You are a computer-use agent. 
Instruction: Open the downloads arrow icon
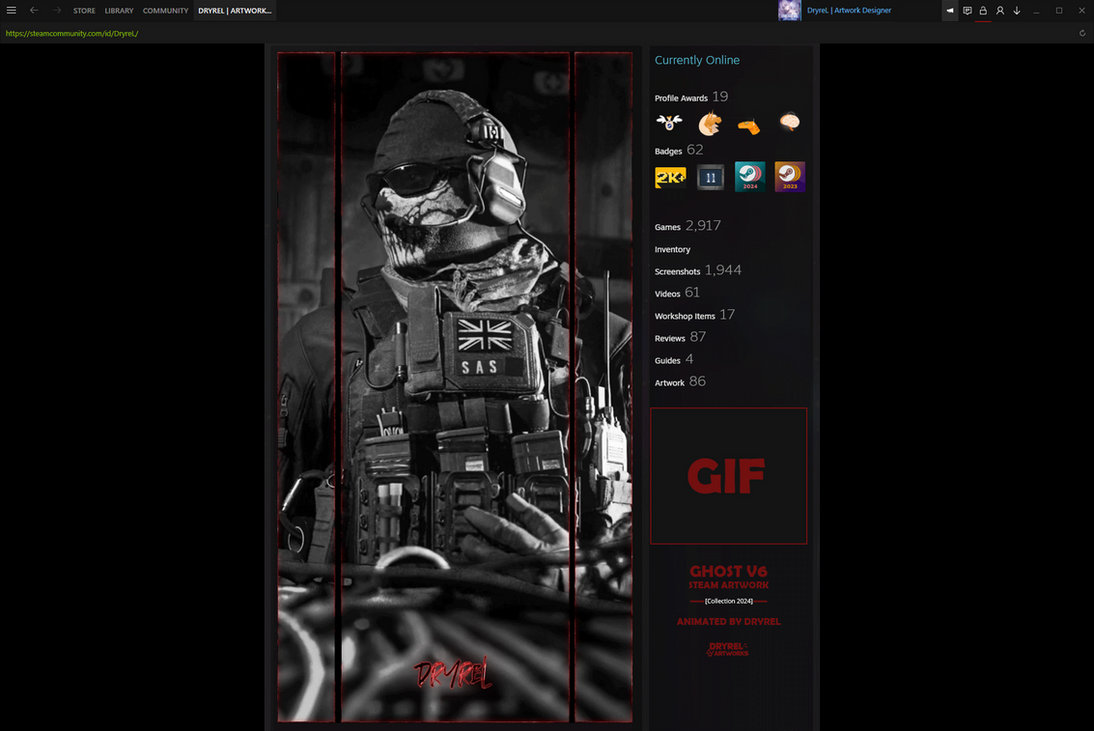(1017, 10)
